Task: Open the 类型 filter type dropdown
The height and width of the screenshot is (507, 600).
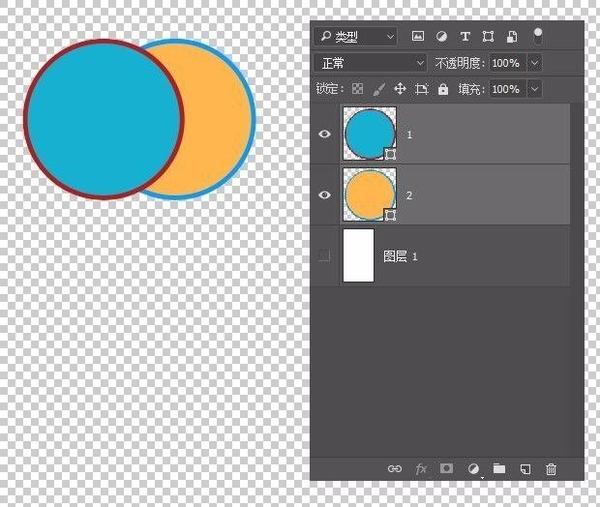Action: tap(356, 36)
